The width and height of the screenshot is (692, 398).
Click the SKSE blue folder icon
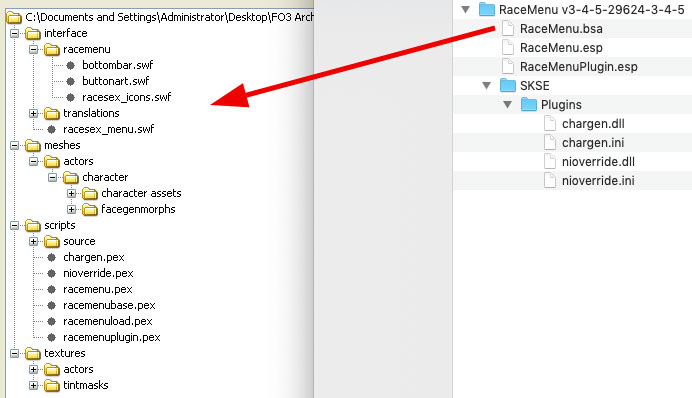(508, 85)
